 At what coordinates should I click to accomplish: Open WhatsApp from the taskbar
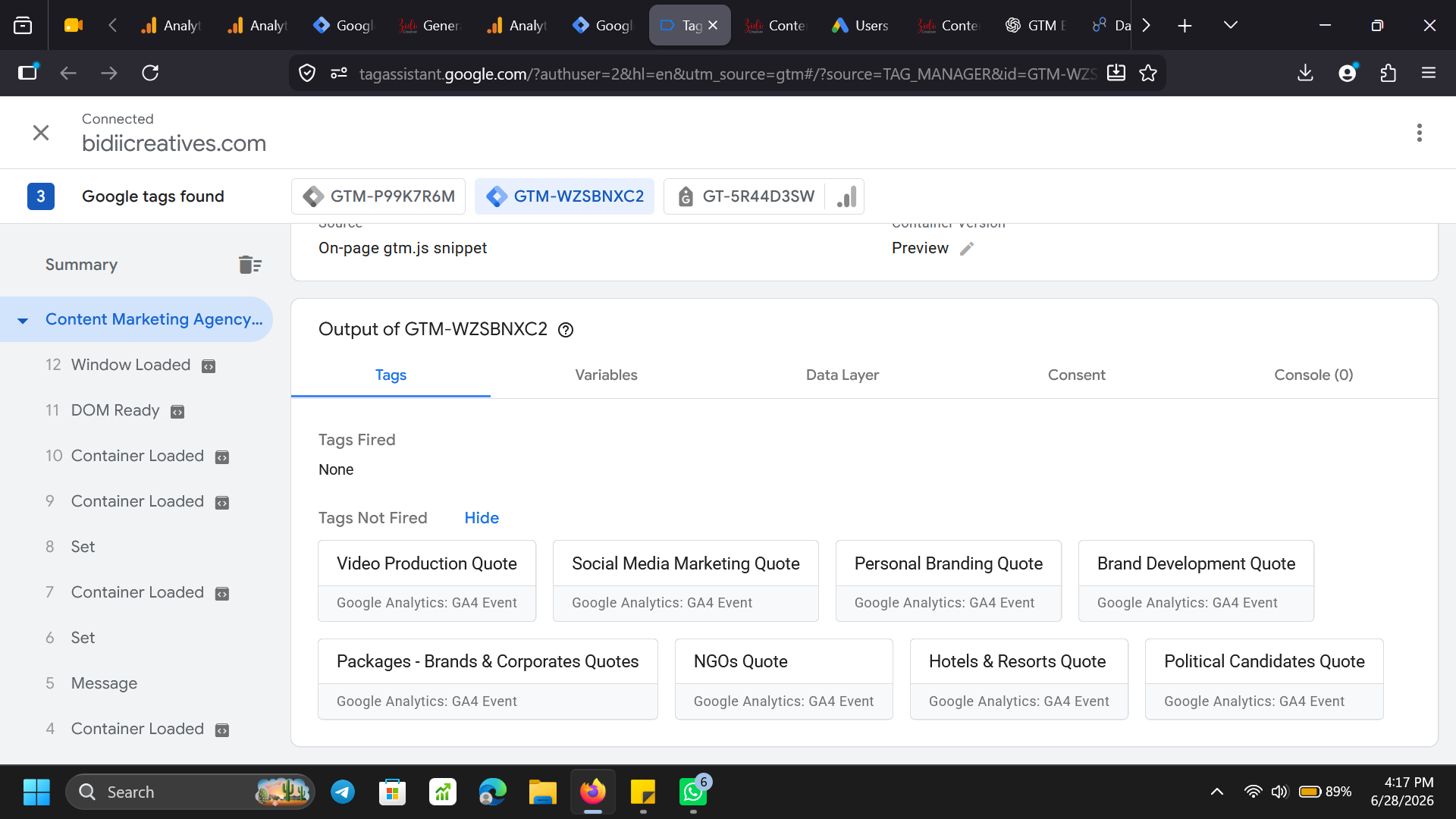click(x=693, y=792)
